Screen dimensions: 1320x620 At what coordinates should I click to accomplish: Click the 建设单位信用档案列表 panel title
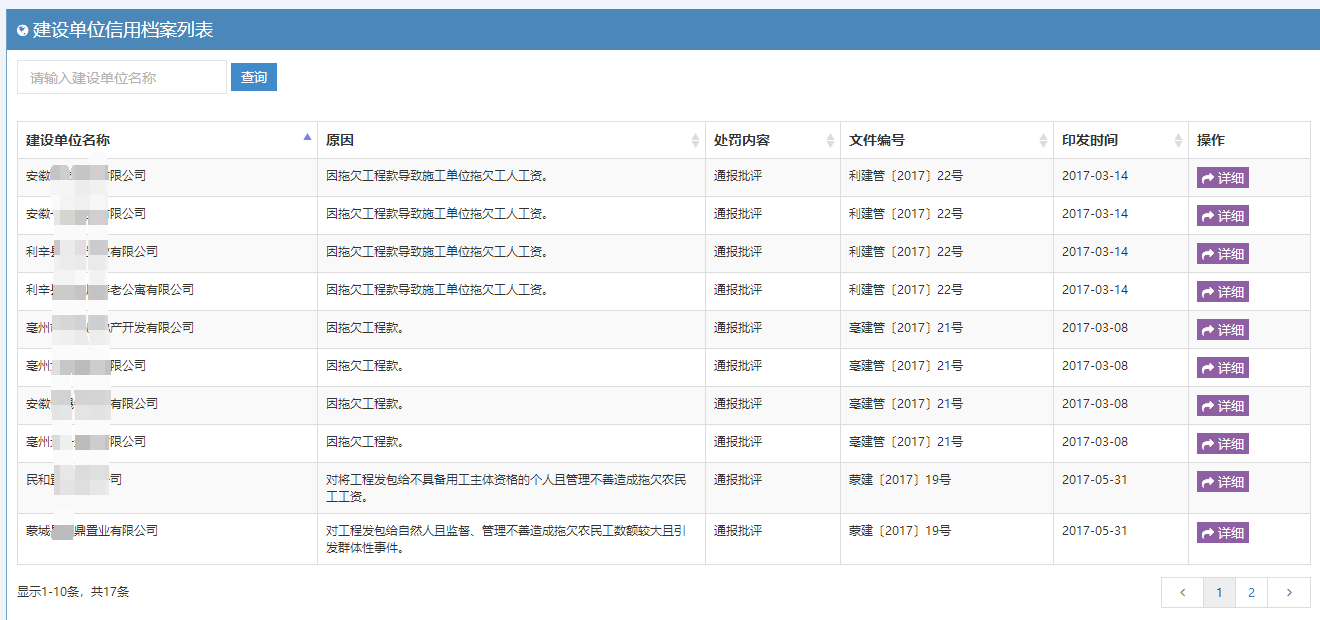point(123,30)
